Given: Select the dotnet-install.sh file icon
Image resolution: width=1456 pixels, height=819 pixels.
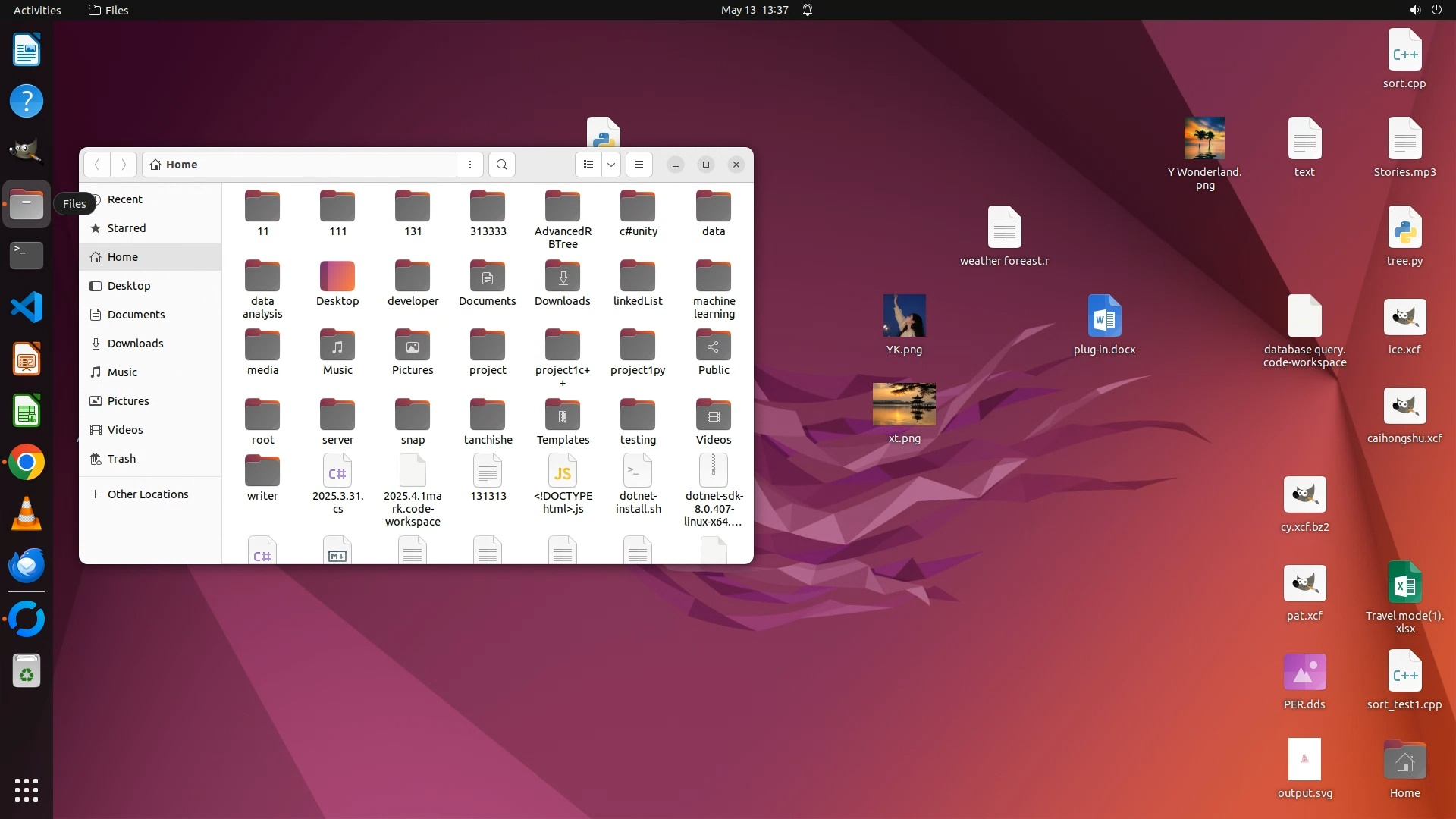Looking at the screenshot, I should [638, 472].
